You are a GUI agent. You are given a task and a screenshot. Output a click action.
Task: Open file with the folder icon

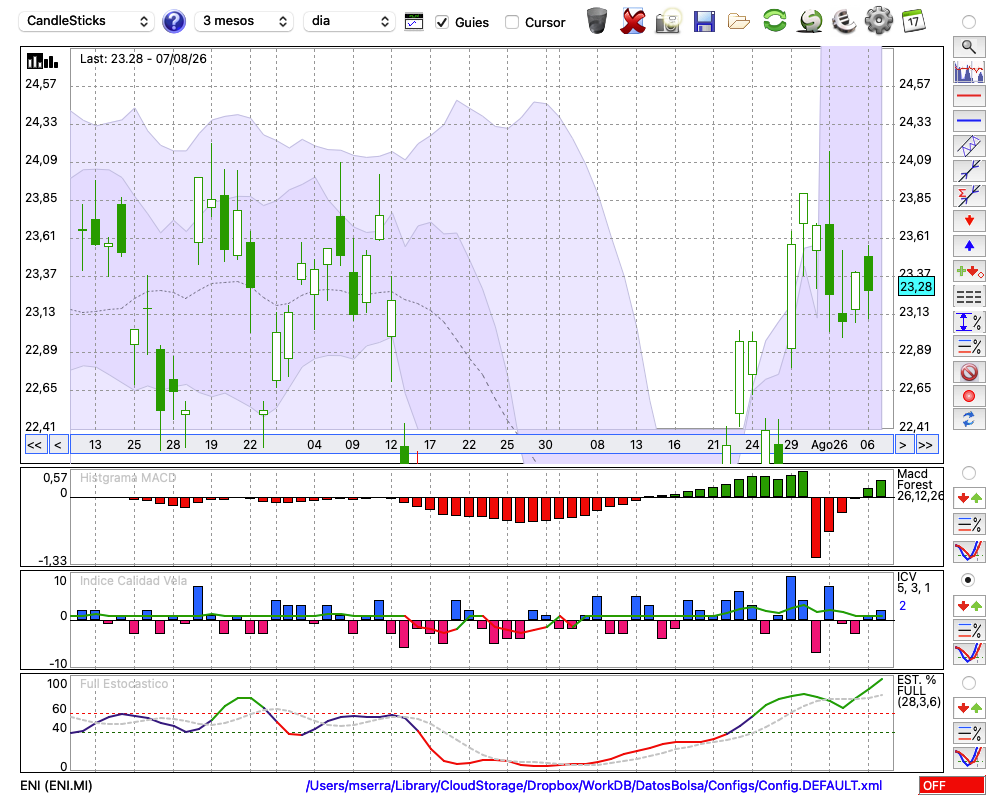(x=739, y=22)
